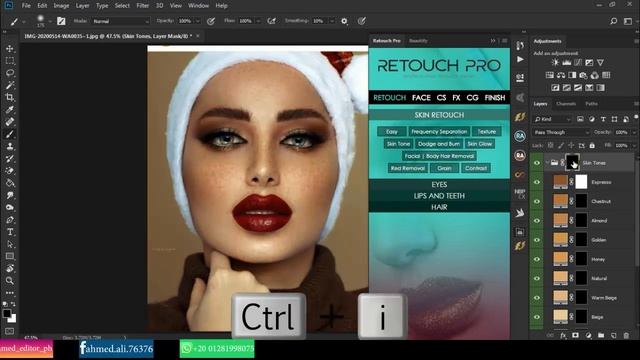Image resolution: width=640 pixels, height=360 pixels.
Task: Expand the LIPS AND TEETH section
Action: (x=439, y=196)
